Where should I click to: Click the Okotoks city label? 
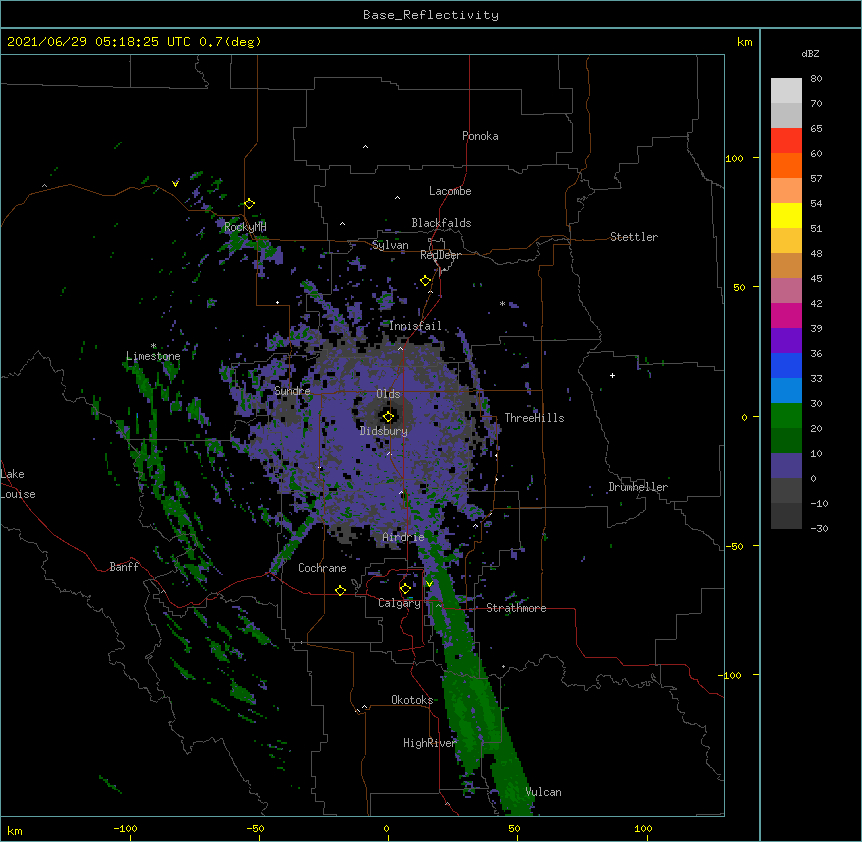412,700
